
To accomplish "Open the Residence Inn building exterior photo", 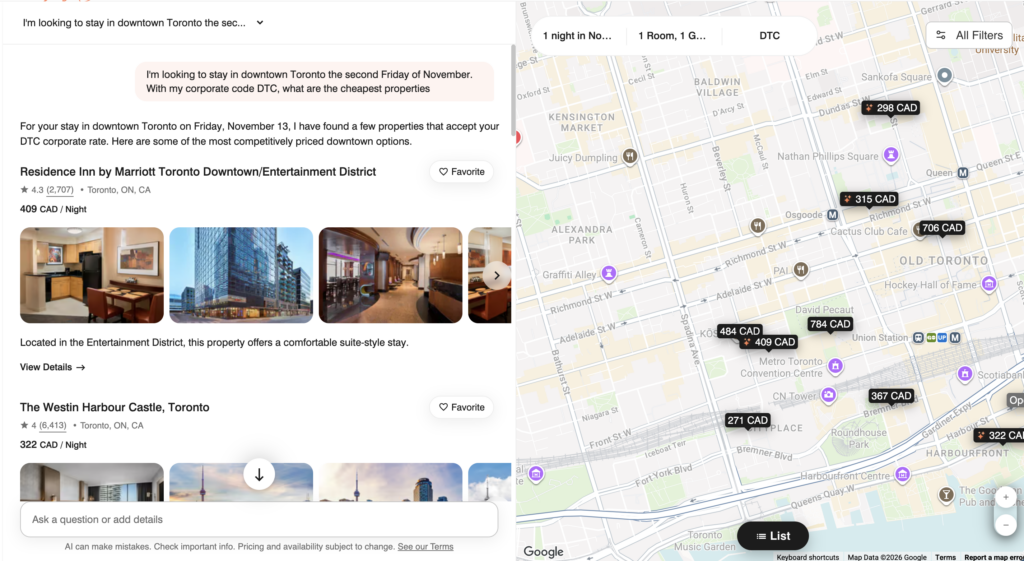I will point(241,275).
